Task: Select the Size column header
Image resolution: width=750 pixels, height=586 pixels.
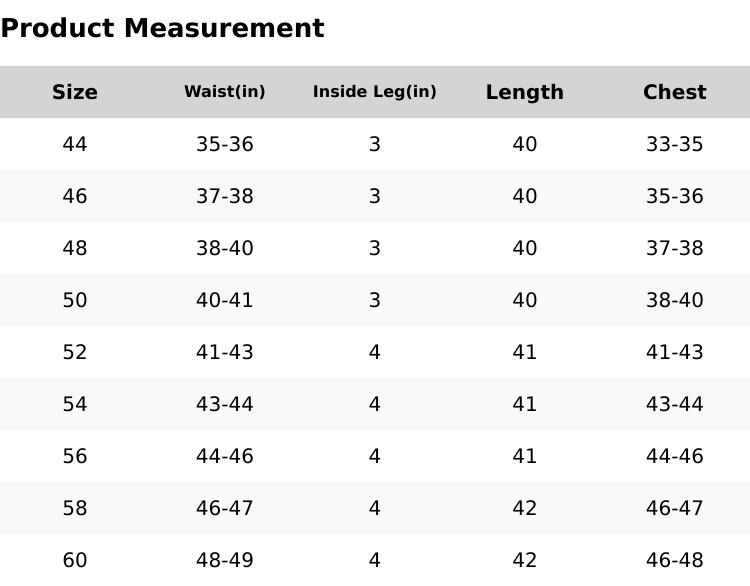Action: coord(75,92)
